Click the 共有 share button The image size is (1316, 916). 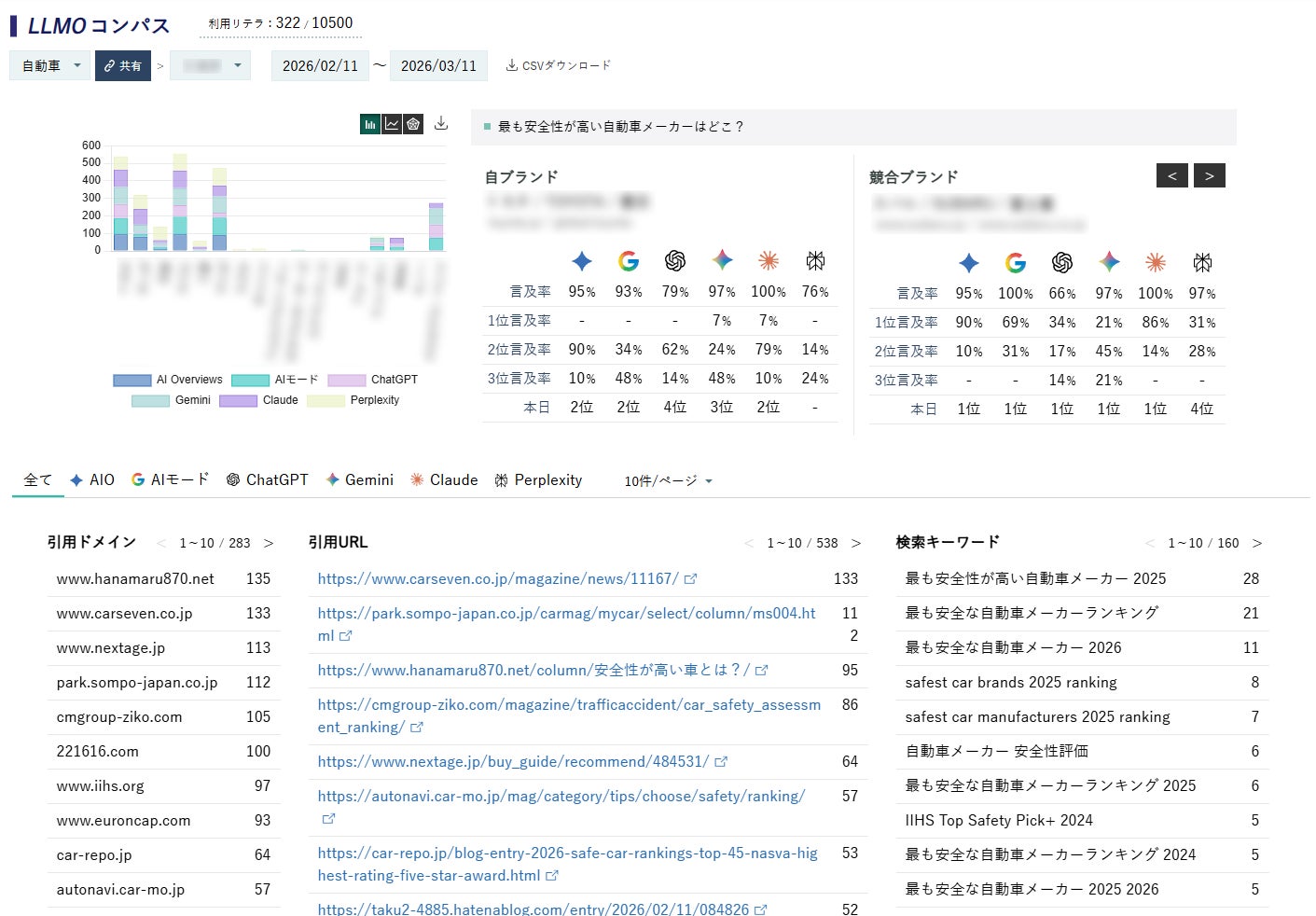123,65
